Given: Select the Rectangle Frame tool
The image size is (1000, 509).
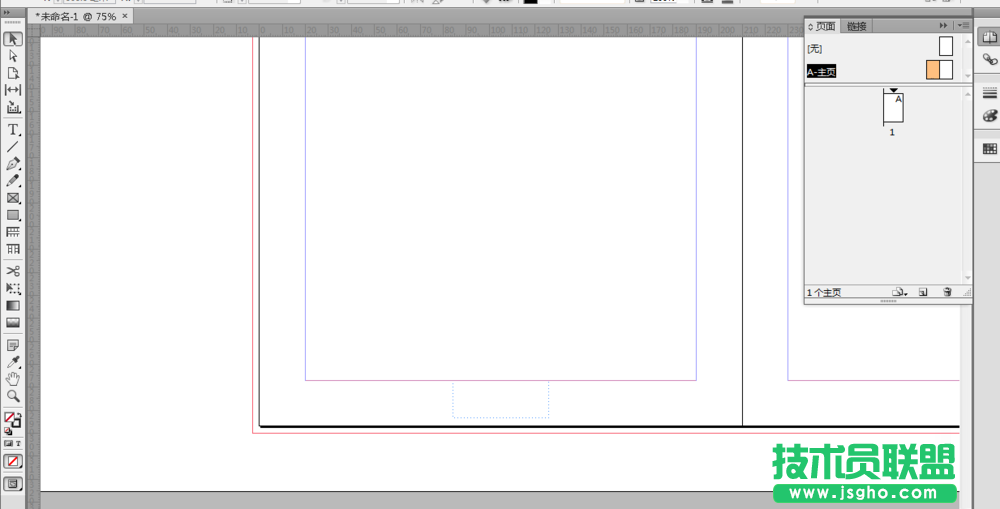Looking at the screenshot, I should coord(13,198).
